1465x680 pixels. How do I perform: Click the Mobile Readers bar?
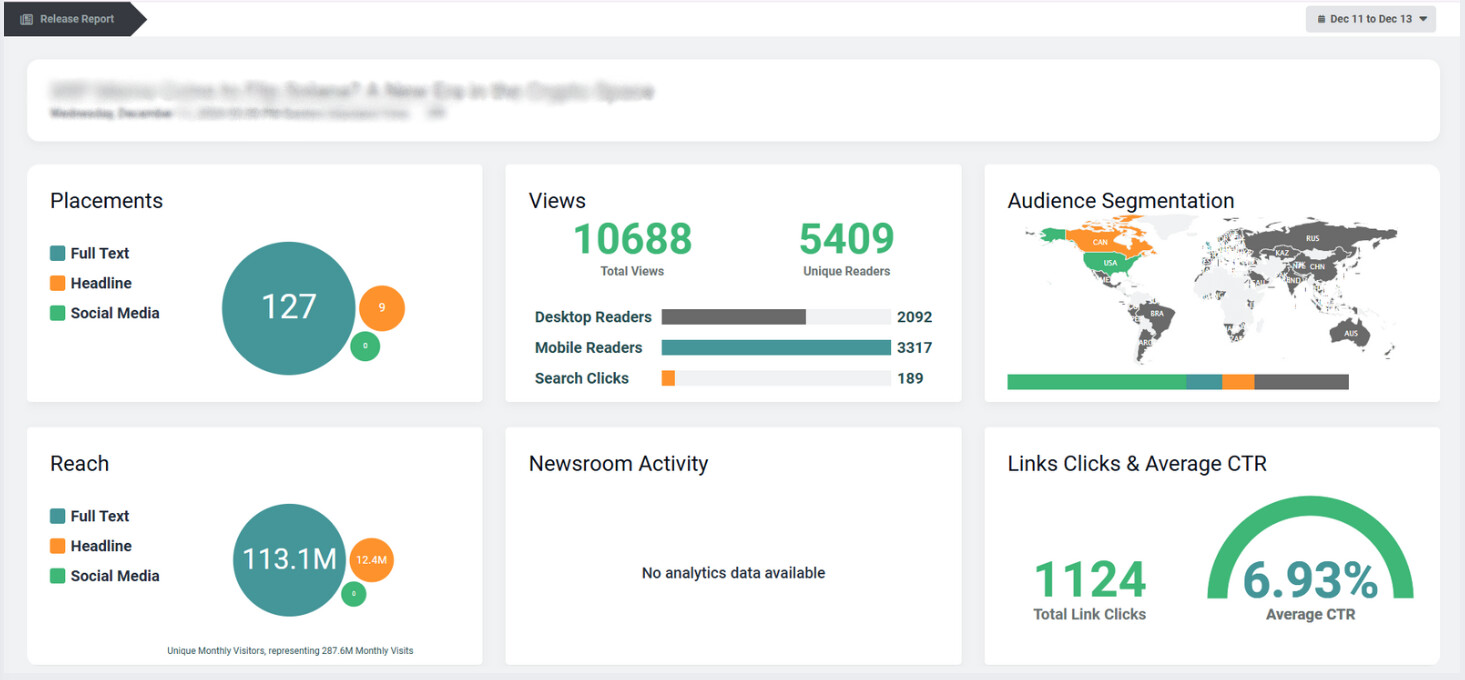click(775, 348)
